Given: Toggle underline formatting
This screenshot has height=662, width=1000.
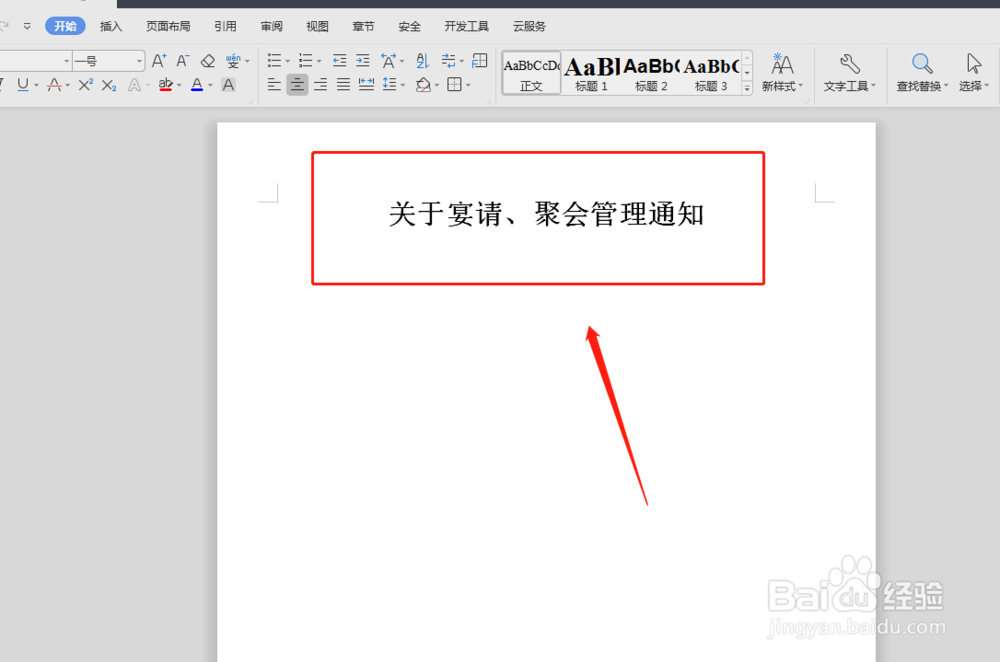Looking at the screenshot, I should point(22,85).
